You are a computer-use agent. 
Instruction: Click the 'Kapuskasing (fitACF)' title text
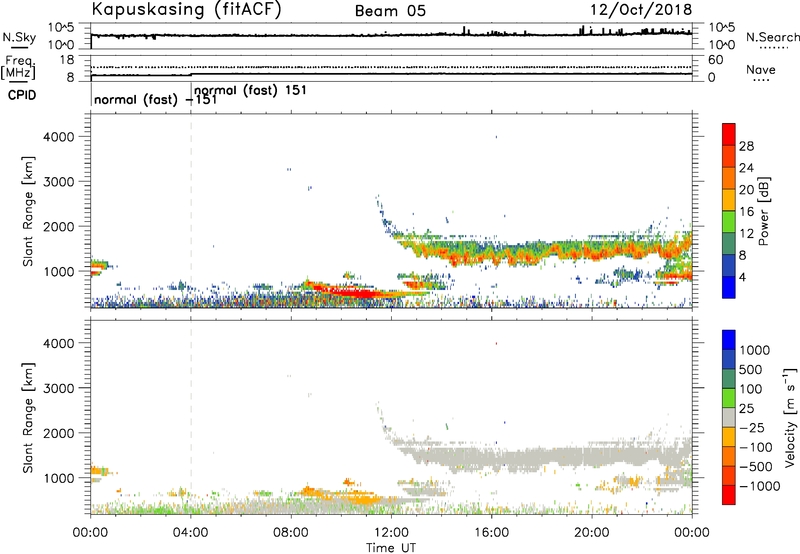(186, 10)
